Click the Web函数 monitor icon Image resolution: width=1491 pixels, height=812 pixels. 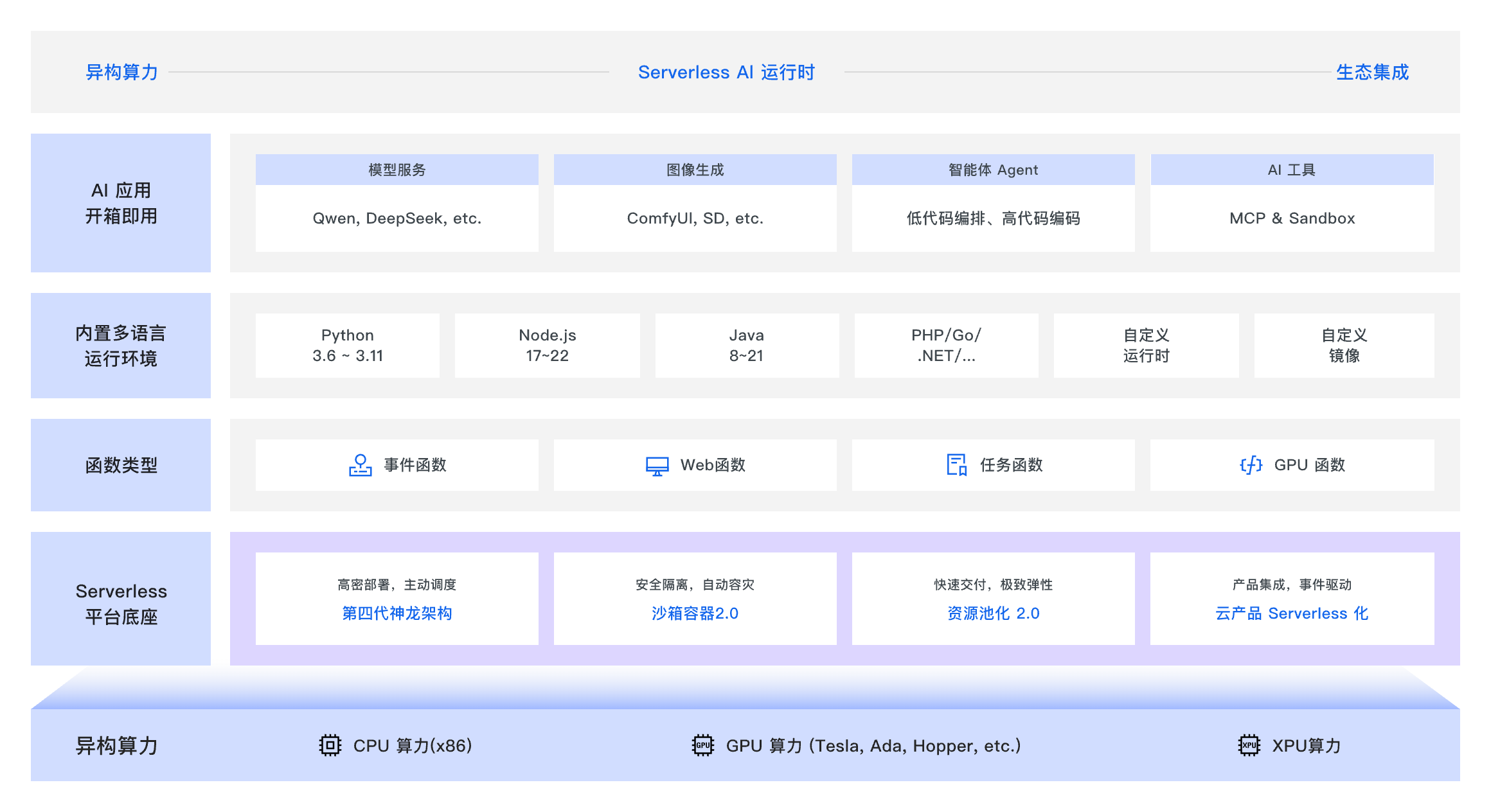click(x=657, y=464)
